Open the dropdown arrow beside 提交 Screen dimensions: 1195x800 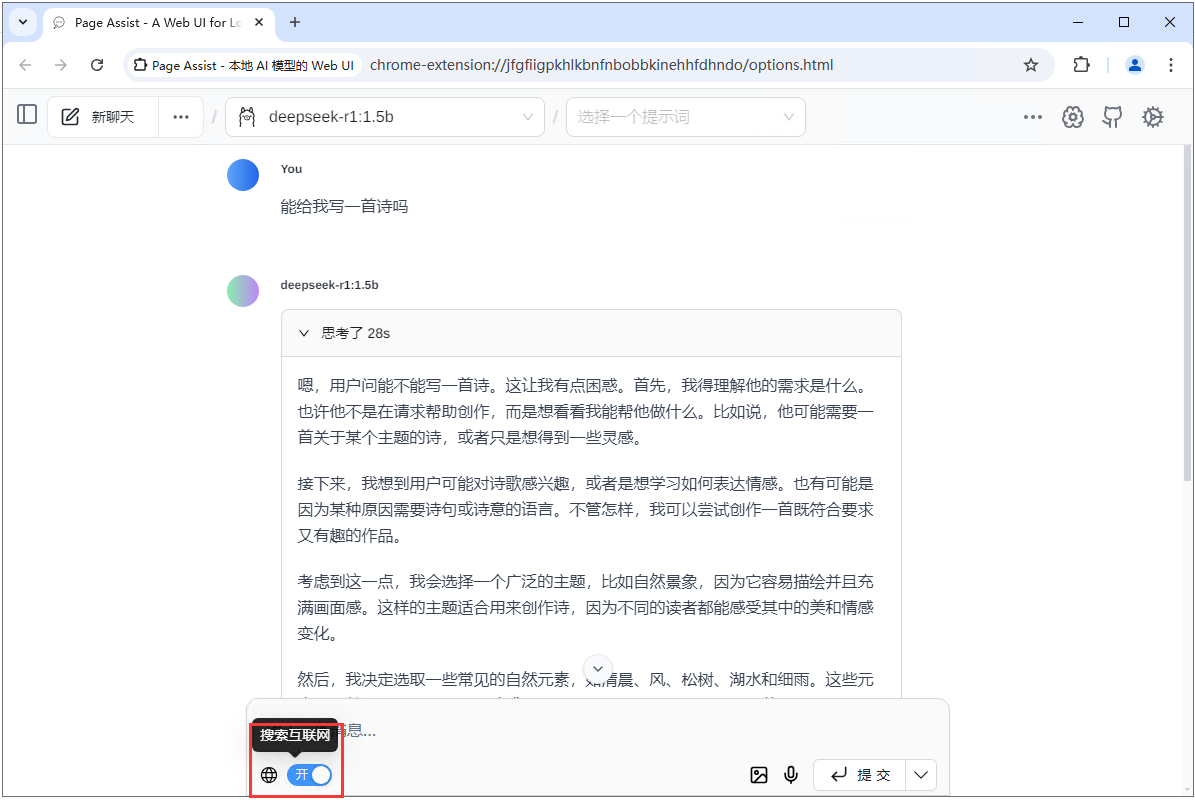coord(921,775)
